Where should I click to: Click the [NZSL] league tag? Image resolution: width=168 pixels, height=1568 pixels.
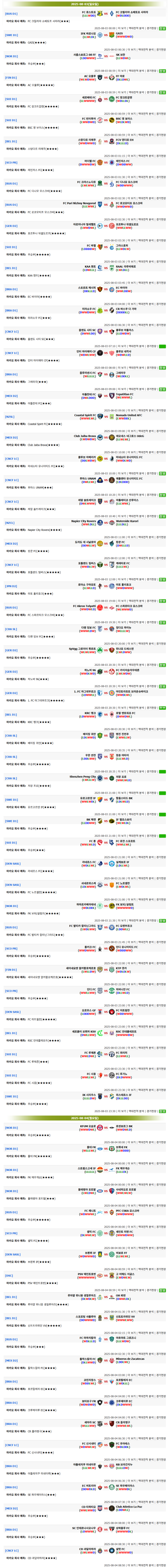click(10, 417)
